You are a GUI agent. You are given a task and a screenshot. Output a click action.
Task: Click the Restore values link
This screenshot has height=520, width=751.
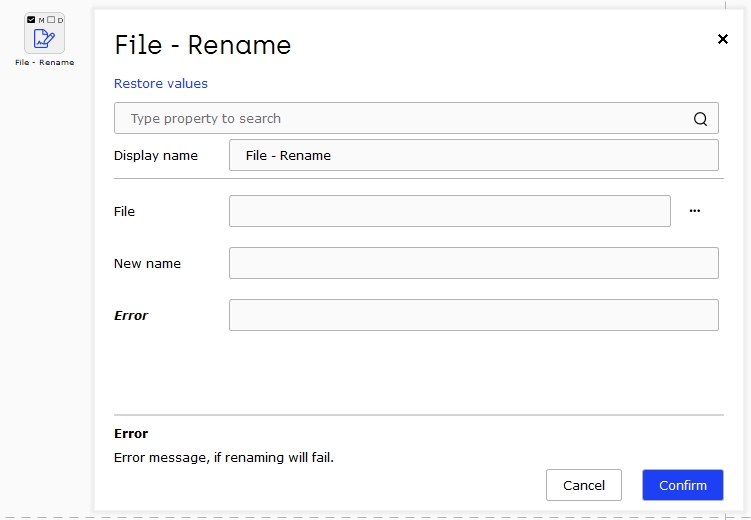pos(160,83)
